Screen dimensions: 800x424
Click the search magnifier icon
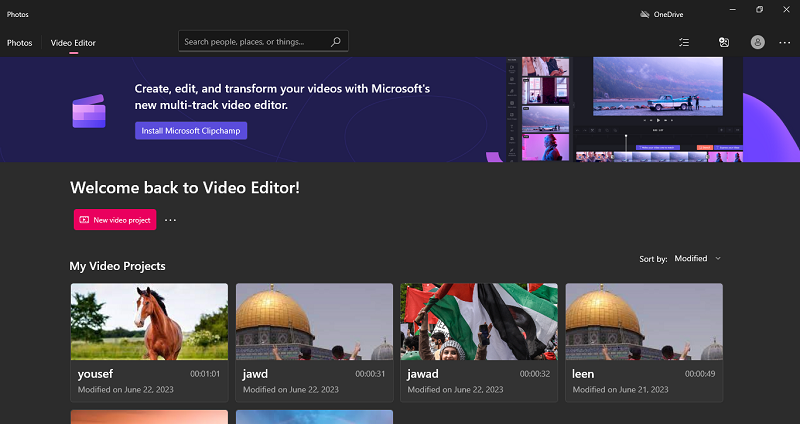[x=335, y=42]
